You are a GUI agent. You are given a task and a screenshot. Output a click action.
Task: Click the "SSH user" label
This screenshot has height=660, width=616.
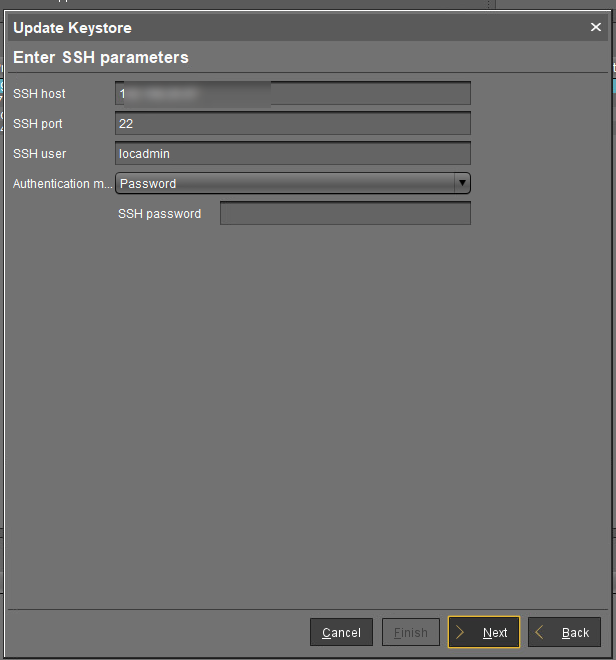pos(40,154)
